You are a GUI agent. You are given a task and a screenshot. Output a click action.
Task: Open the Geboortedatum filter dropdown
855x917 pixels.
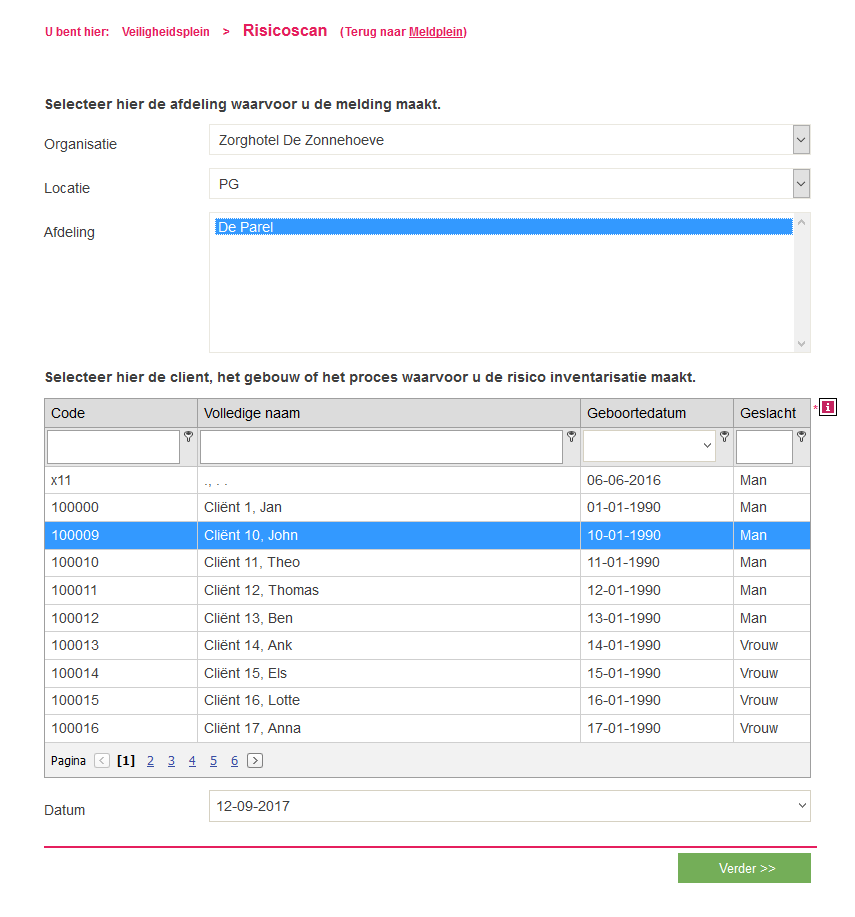pos(649,447)
